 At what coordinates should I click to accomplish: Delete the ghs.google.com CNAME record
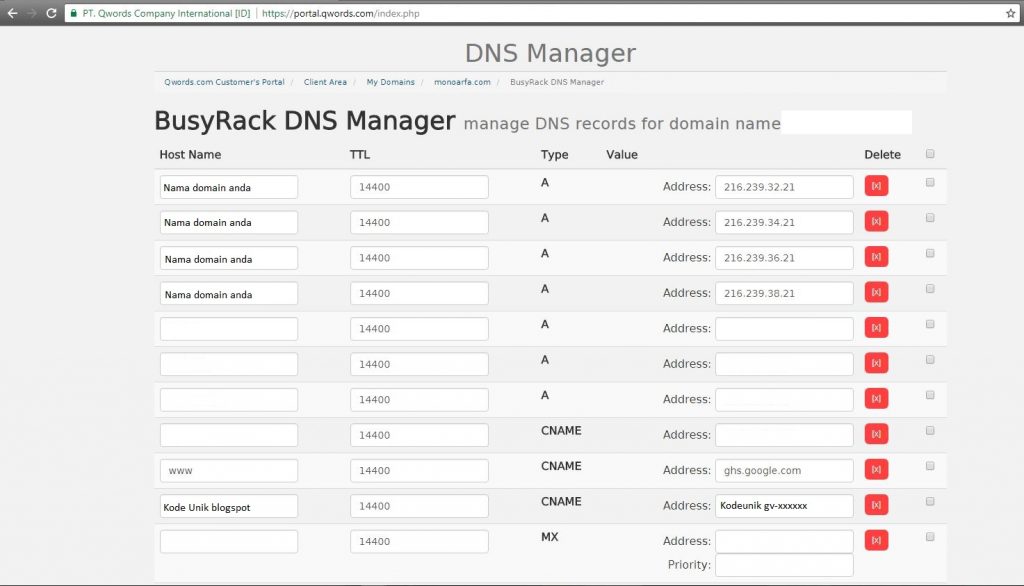(x=876, y=470)
